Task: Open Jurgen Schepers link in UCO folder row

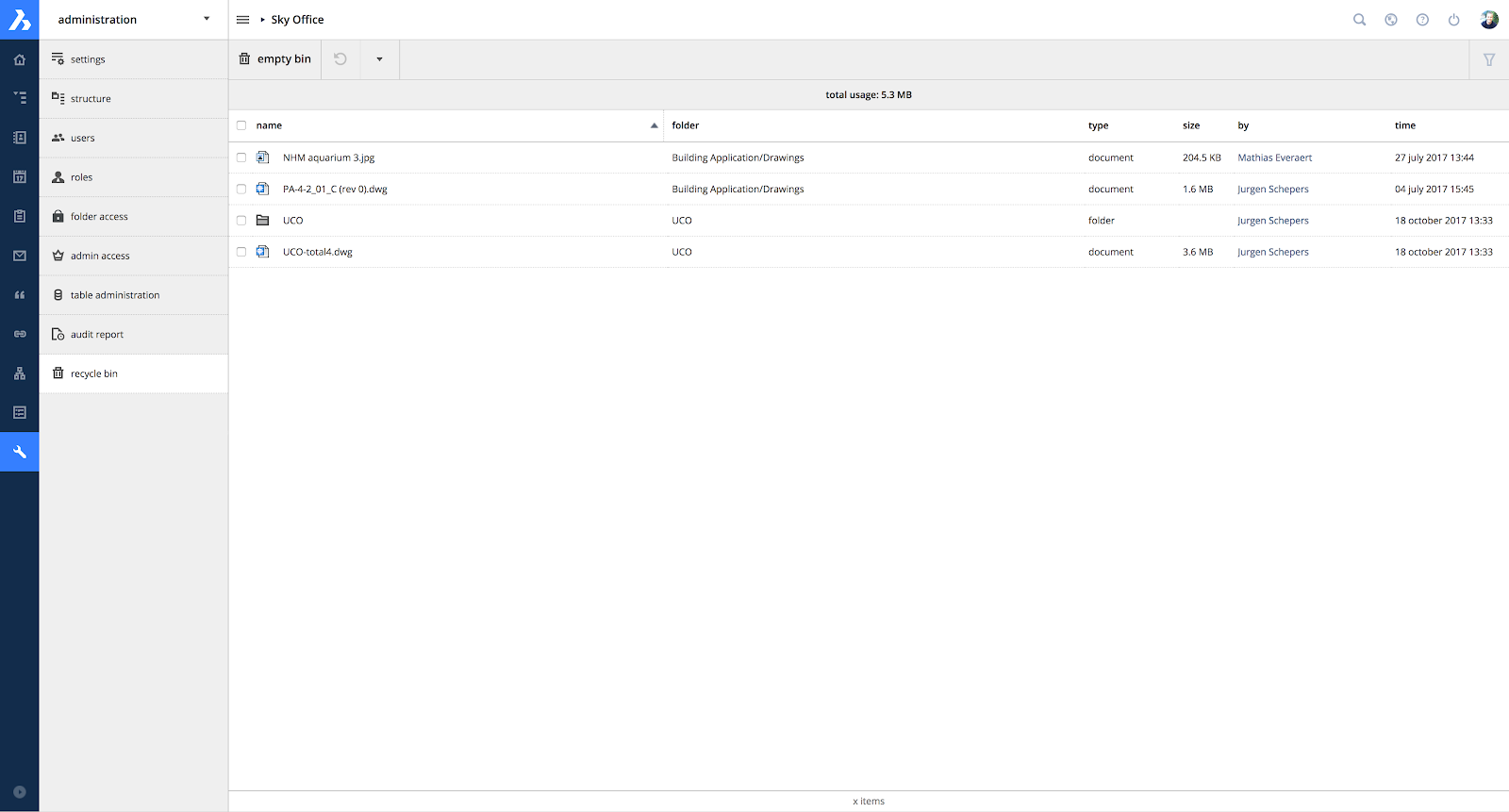Action: (1272, 221)
